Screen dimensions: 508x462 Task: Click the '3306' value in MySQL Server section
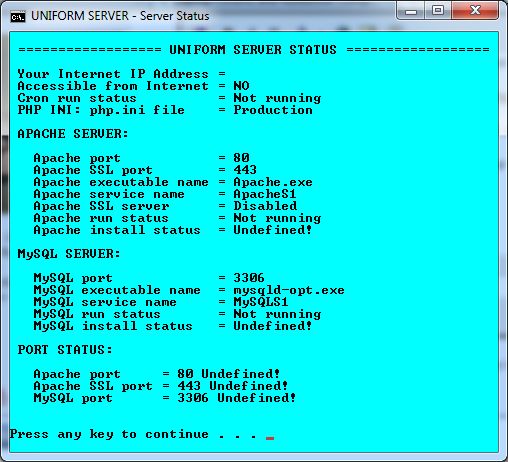pos(249,278)
